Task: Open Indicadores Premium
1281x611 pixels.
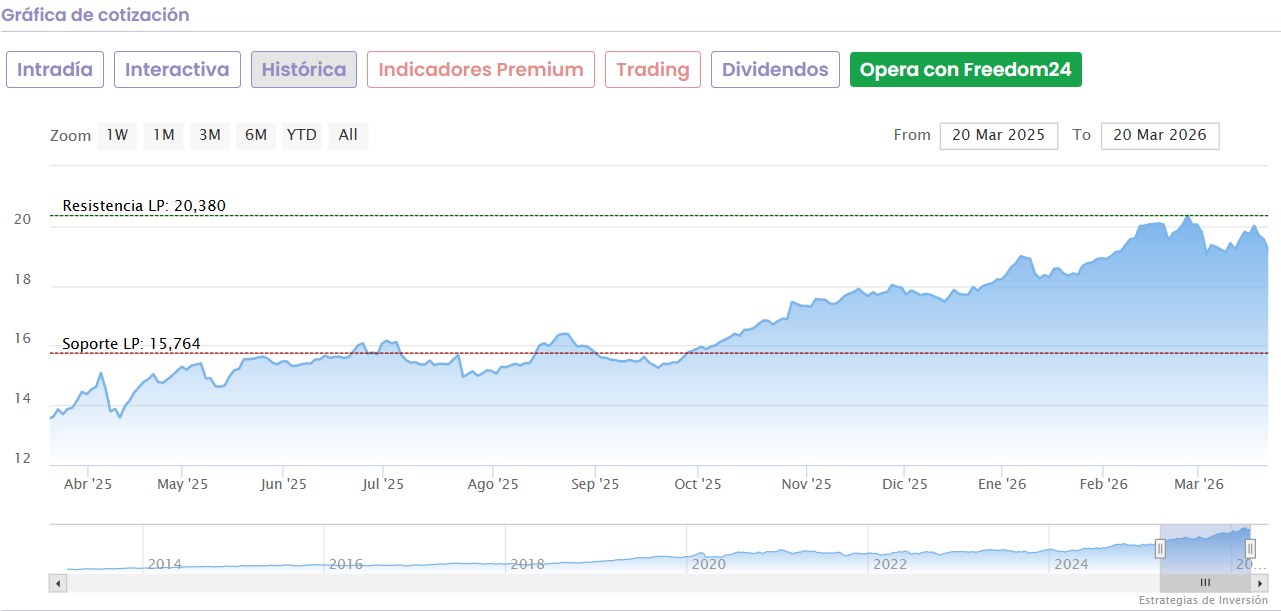Action: coord(481,70)
